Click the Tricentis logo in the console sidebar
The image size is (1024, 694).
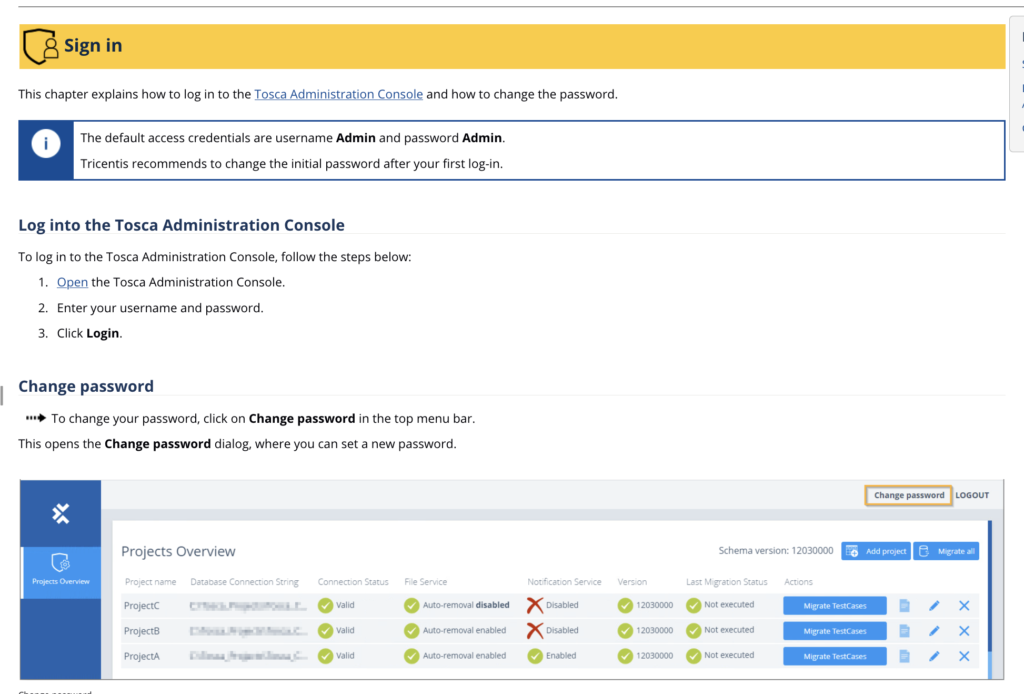[61, 514]
